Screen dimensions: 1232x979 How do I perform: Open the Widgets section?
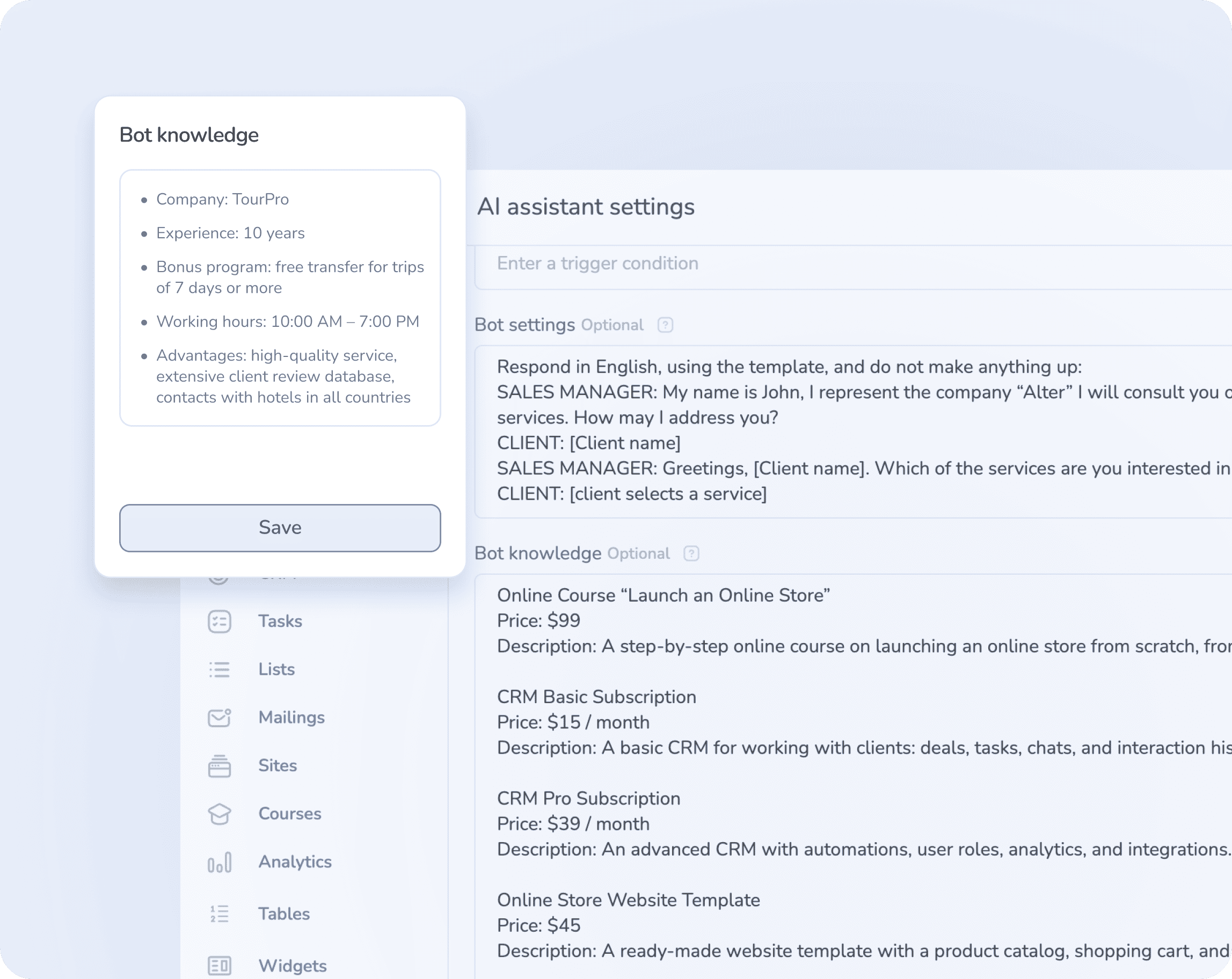292,965
